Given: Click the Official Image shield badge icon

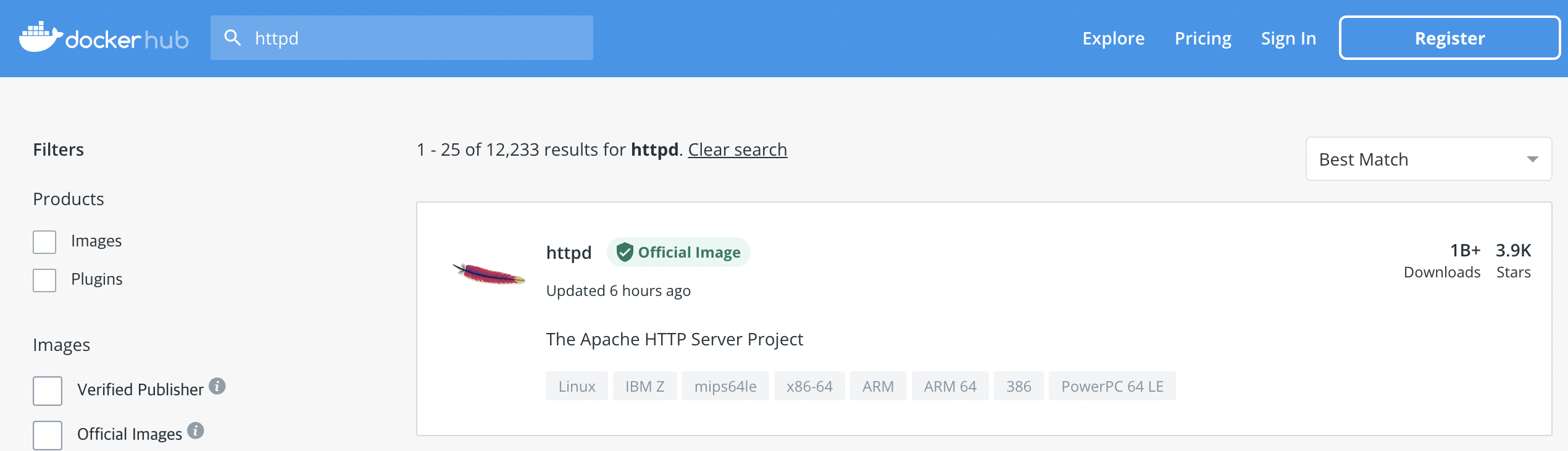Looking at the screenshot, I should (625, 252).
